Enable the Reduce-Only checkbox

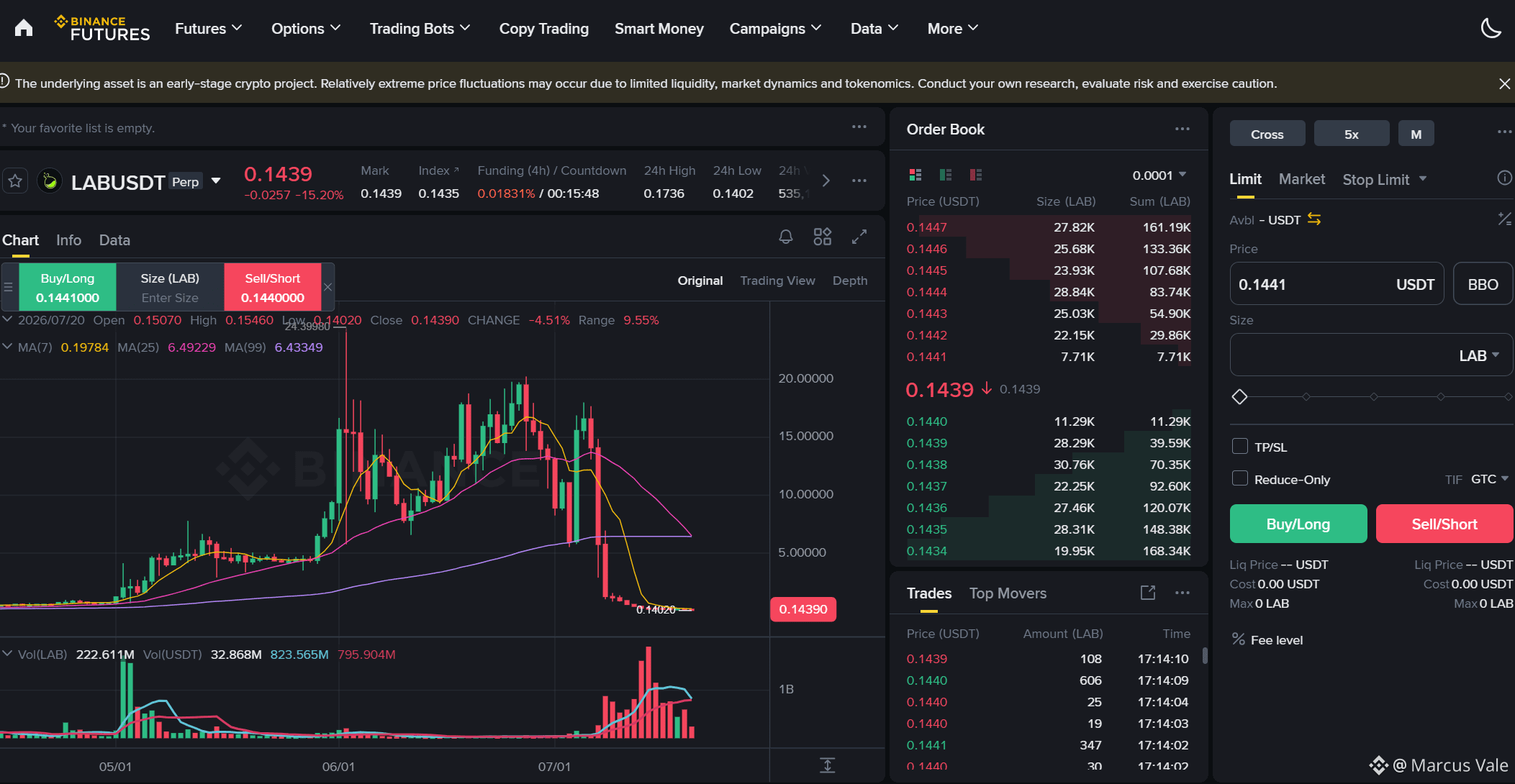coord(1240,478)
